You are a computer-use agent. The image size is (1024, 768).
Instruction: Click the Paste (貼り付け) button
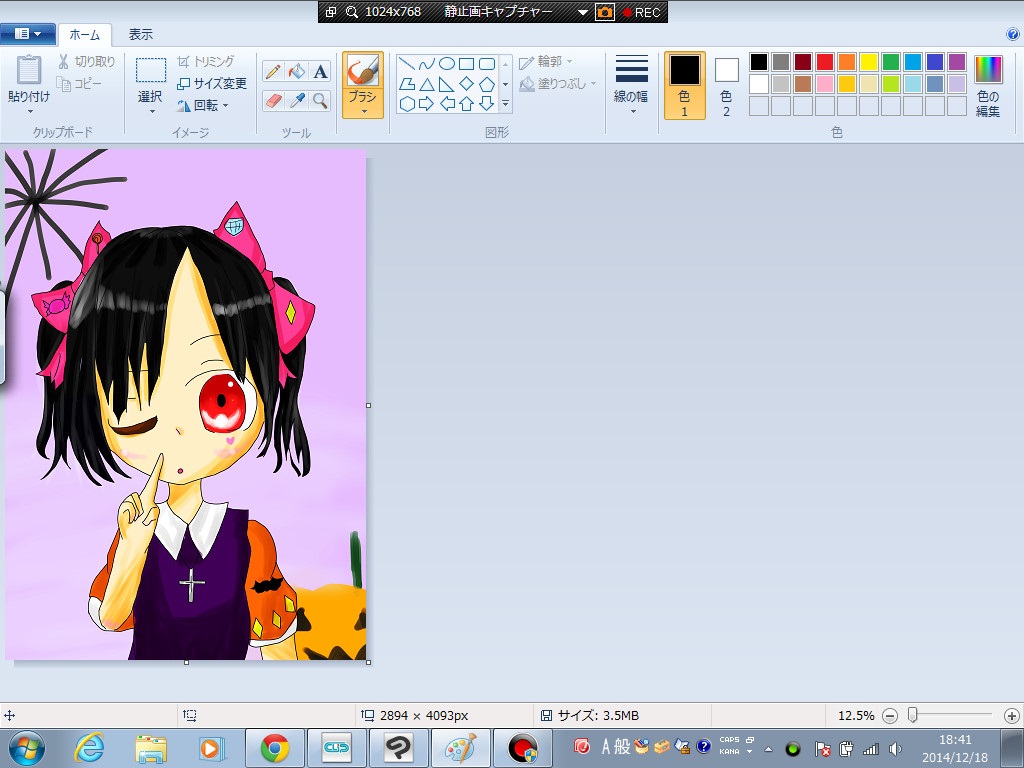[x=28, y=80]
